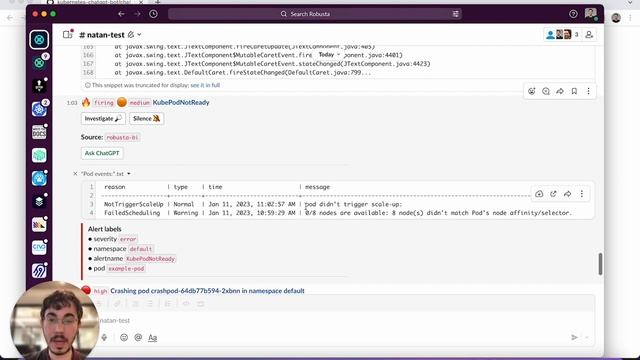Open user profile avatar in Slack header
The image size is (640, 360).
tap(591, 14)
